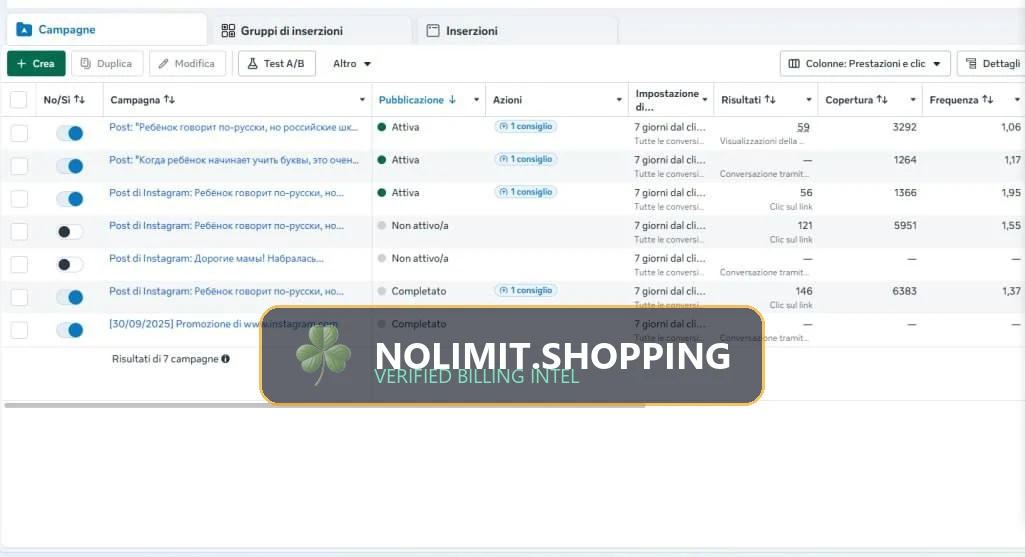Sort by Pubblicazione down arrow

click(452, 99)
